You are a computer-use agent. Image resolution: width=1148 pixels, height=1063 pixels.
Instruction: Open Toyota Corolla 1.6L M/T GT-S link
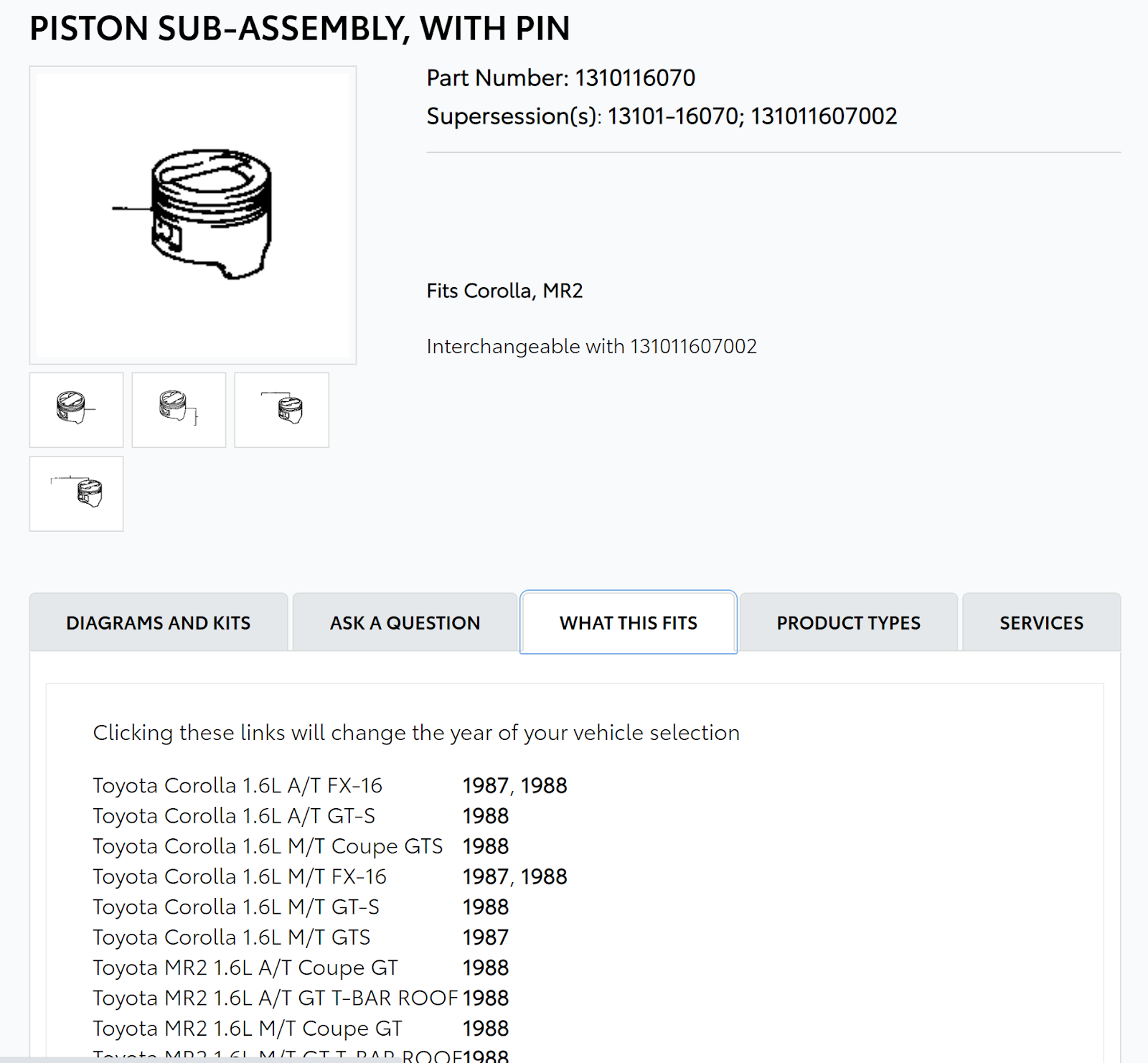pyautogui.click(x=236, y=907)
